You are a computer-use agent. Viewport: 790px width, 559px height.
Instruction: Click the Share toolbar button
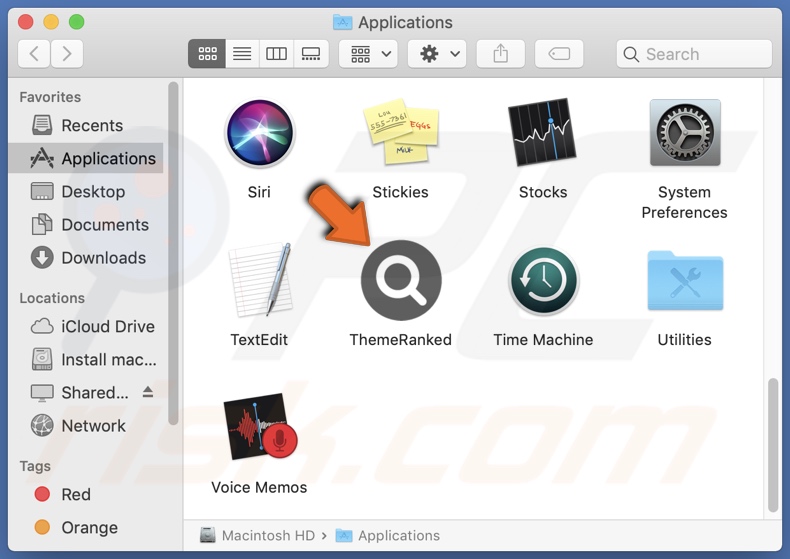point(501,53)
